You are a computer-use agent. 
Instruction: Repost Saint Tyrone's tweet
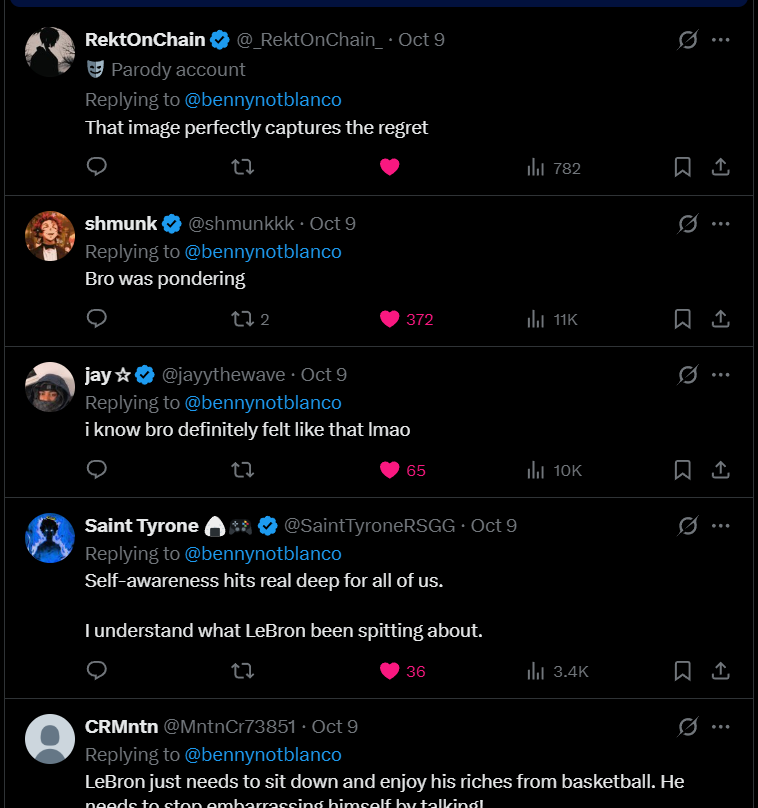(242, 671)
